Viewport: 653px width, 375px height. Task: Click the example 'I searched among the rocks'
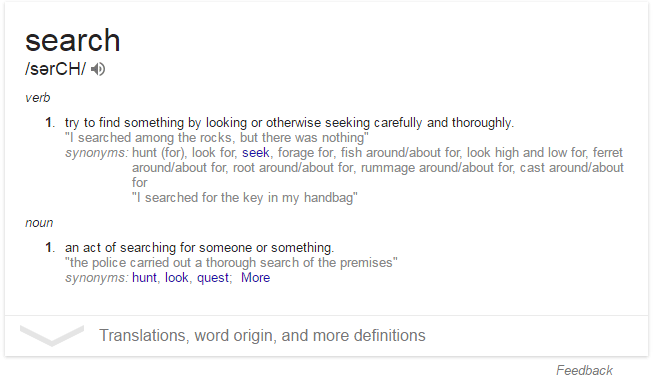point(217,138)
